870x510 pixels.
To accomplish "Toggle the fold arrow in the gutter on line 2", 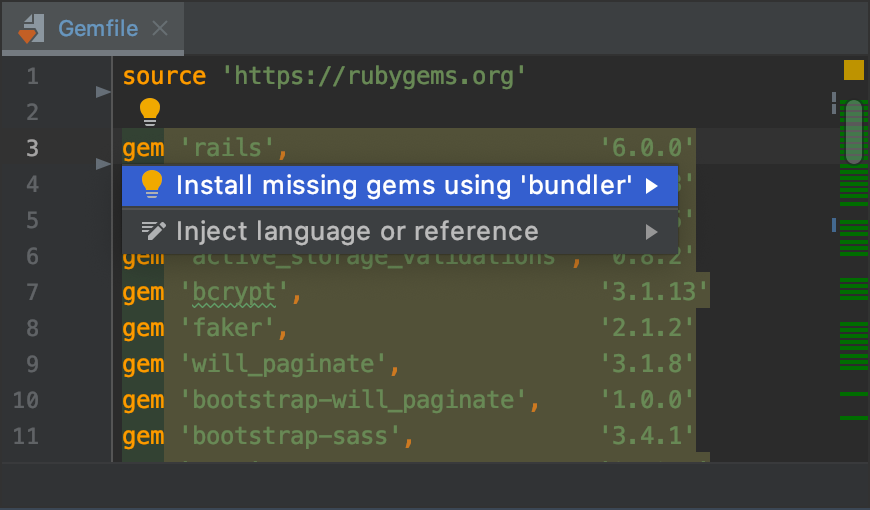I will pos(103,92).
